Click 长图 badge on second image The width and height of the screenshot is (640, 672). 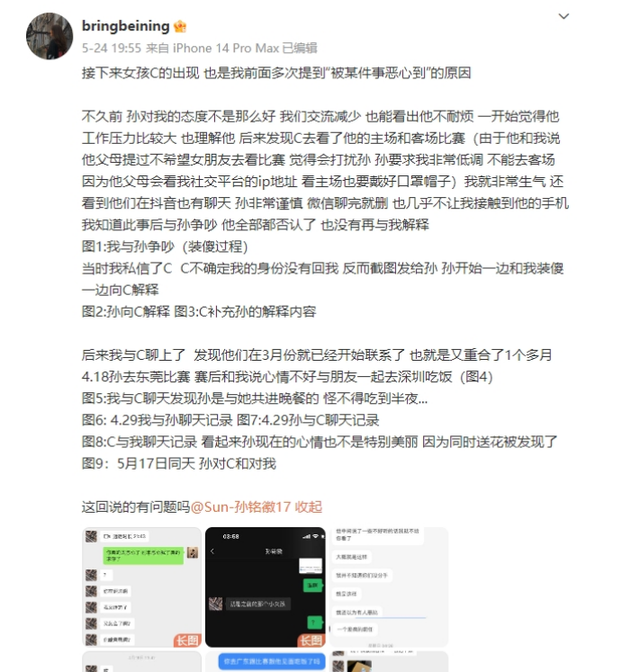(x=311, y=640)
